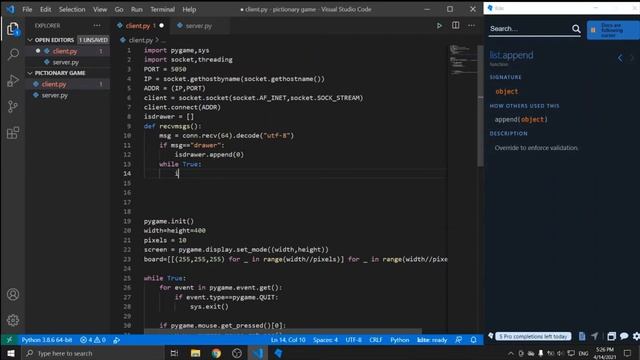Open client.py in Open Editors list
This screenshot has width=640, height=360.
click(x=65, y=51)
